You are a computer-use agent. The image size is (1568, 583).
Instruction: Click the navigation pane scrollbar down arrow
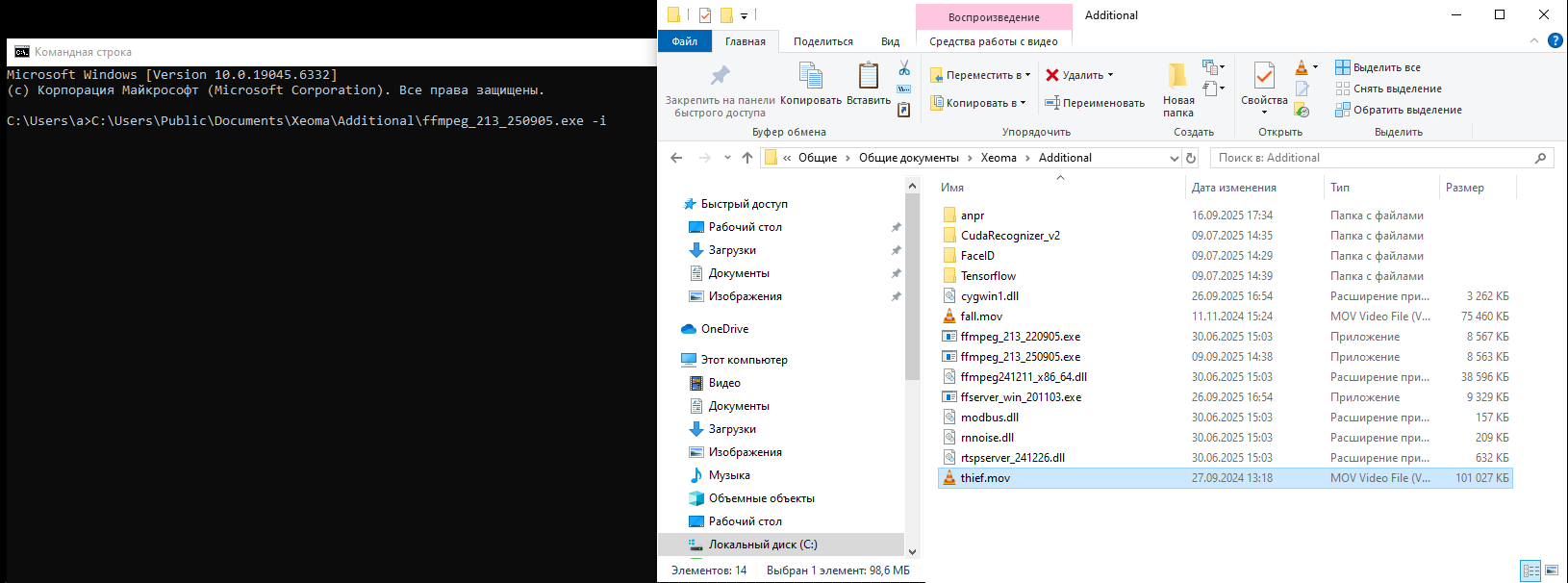[x=912, y=552]
